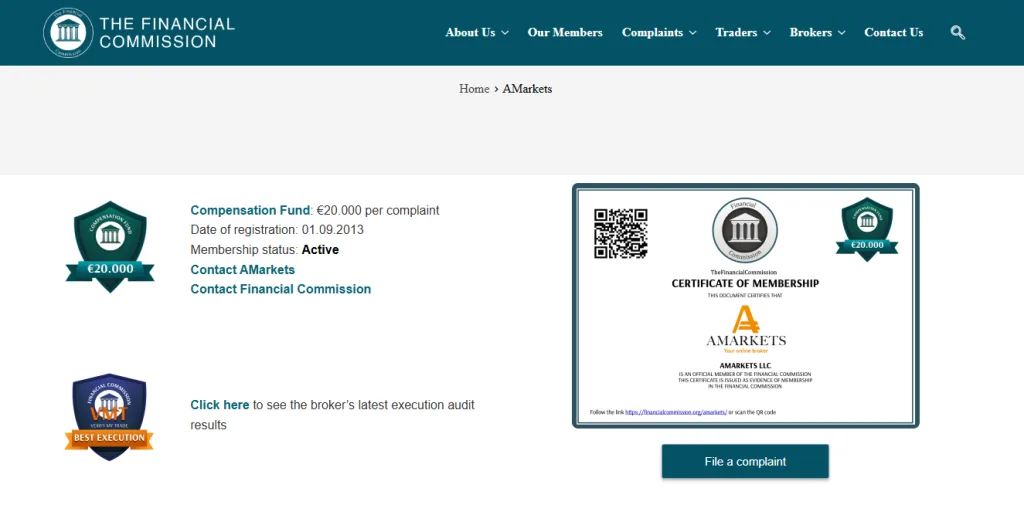Expand the Traders dropdown menu
Viewport: 1024px width, 515px height.
[x=743, y=32]
